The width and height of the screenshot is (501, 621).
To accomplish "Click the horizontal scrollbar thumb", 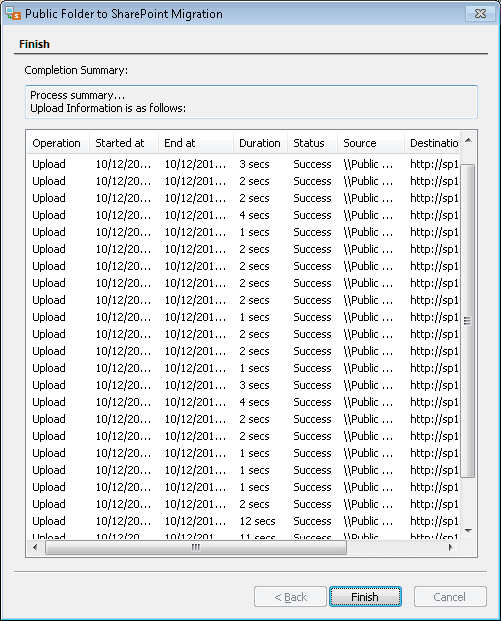I will point(196,547).
